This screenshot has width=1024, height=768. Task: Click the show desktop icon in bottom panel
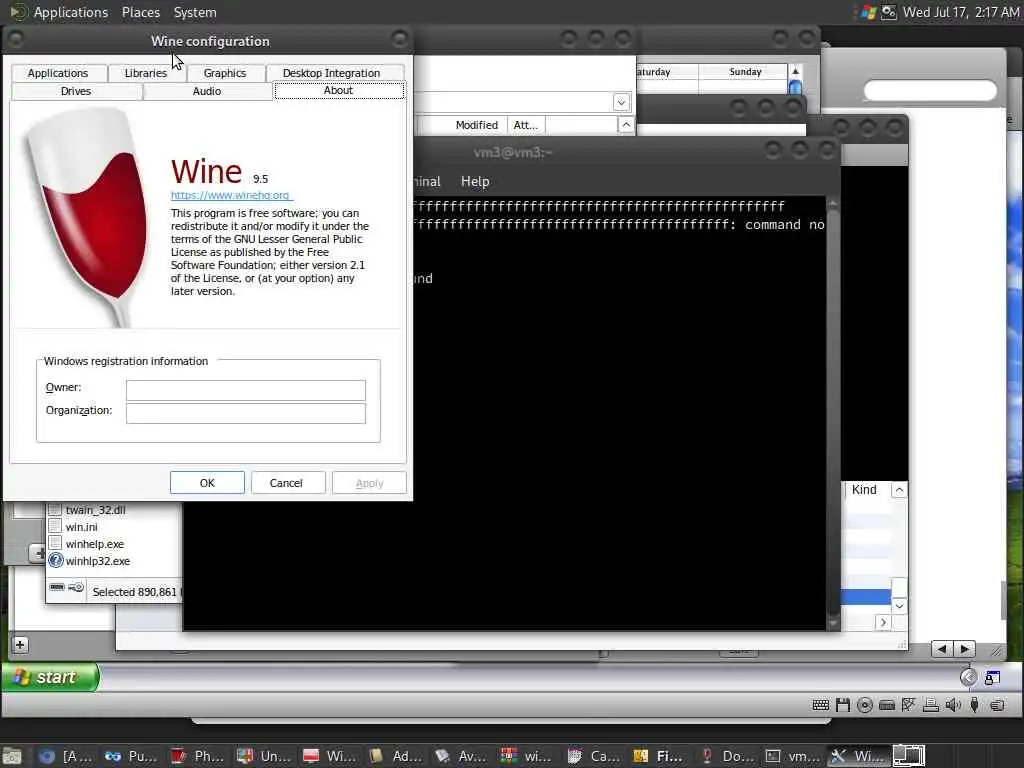click(x=12, y=756)
